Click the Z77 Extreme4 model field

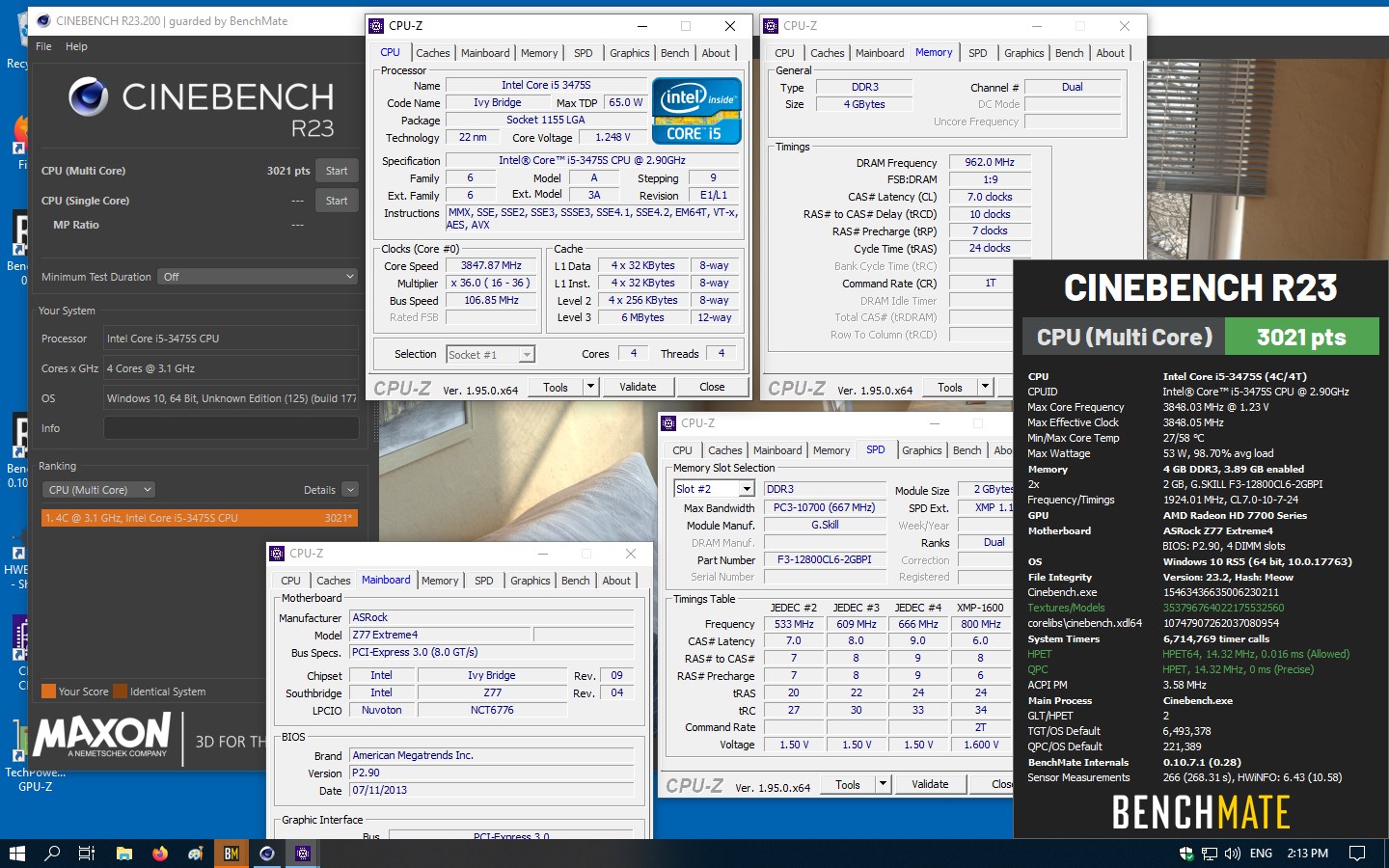click(x=441, y=635)
